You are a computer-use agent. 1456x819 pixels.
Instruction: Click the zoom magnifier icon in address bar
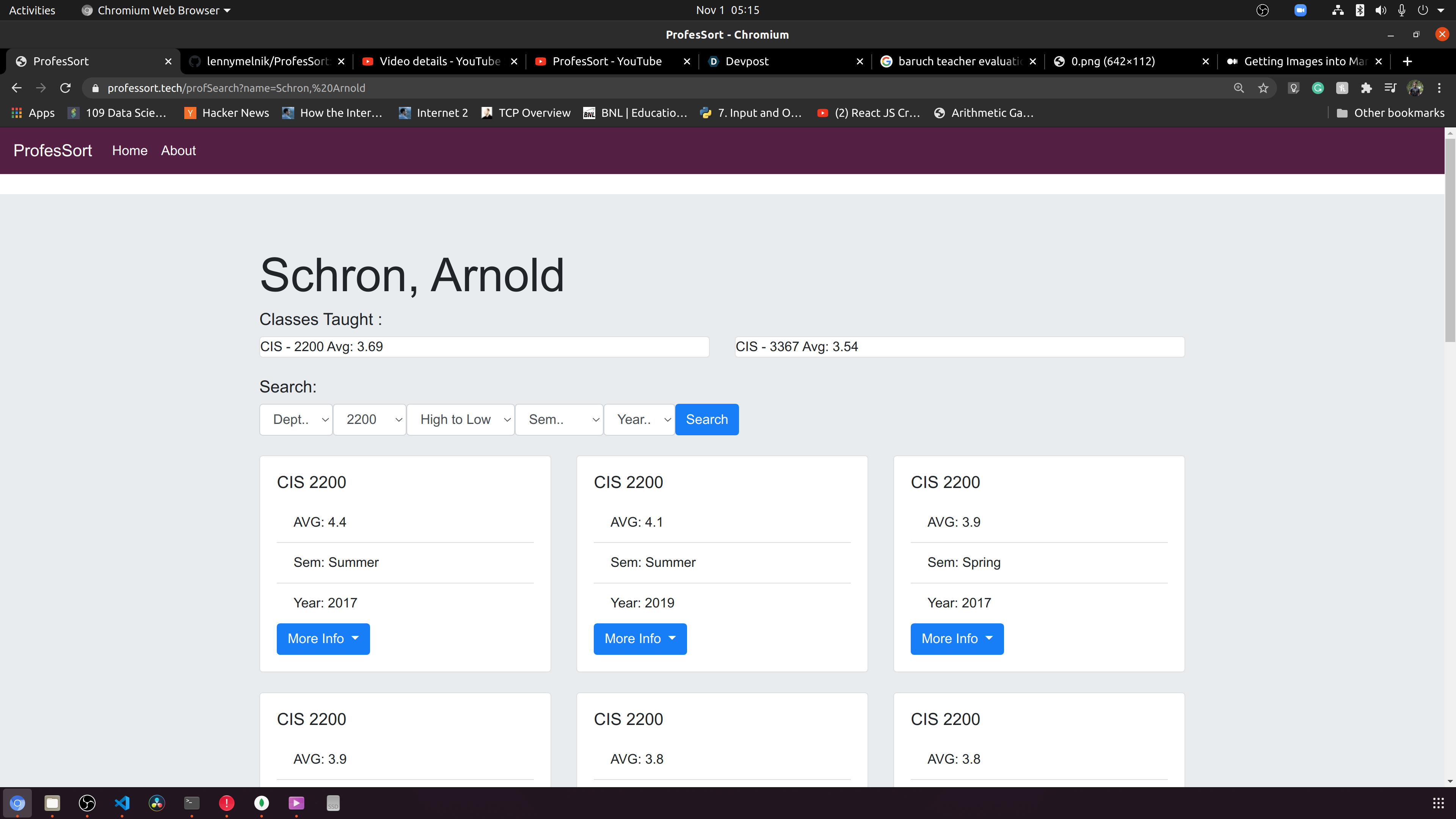coord(1238,88)
